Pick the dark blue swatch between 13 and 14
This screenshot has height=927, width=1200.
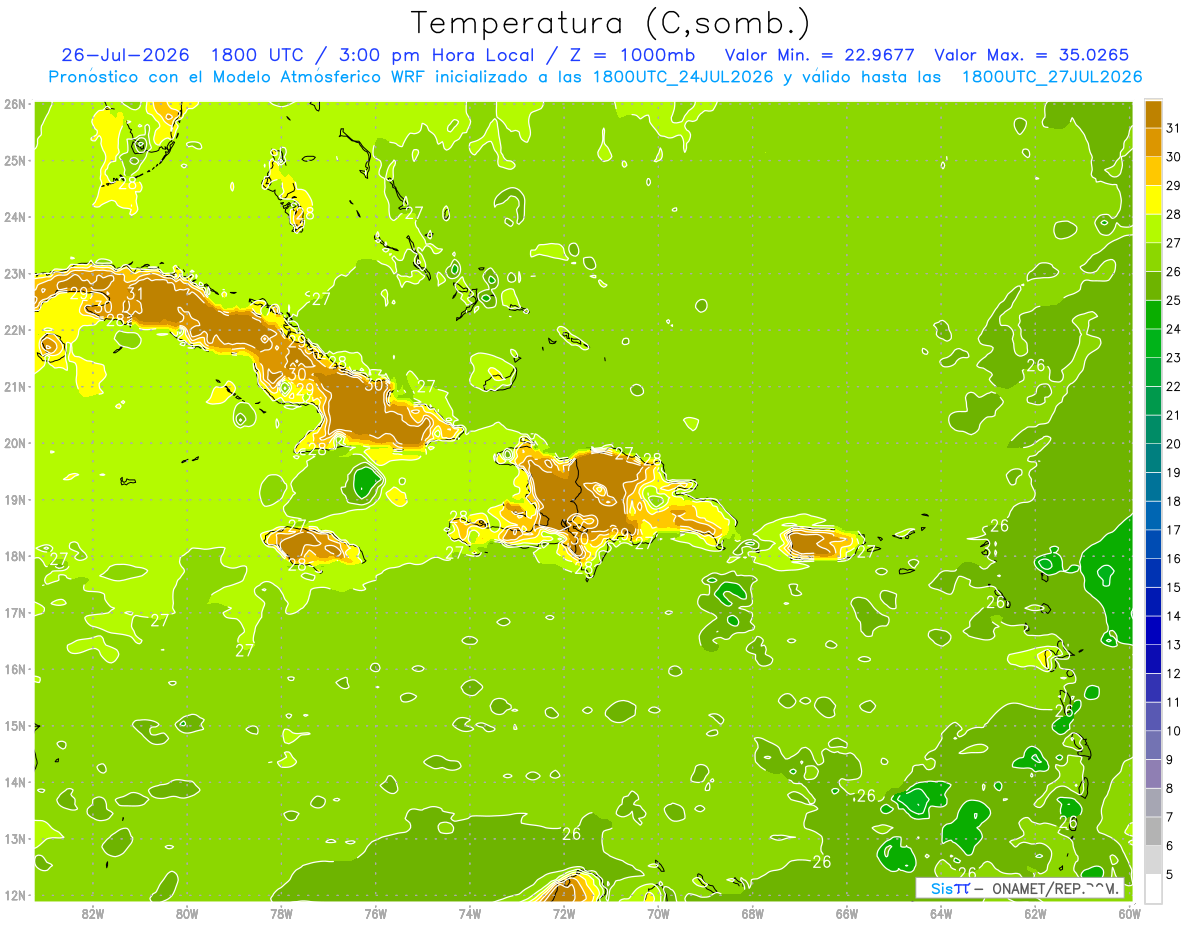click(x=1153, y=630)
